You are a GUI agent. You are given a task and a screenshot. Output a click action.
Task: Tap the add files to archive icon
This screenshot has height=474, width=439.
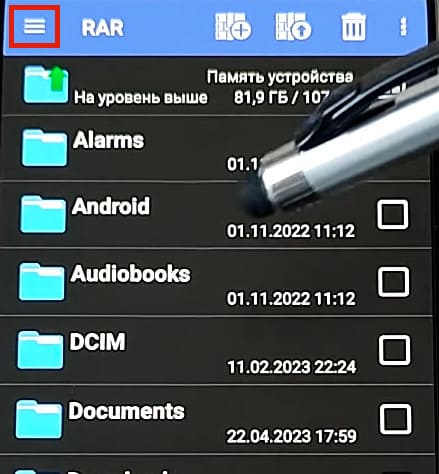coord(233,27)
